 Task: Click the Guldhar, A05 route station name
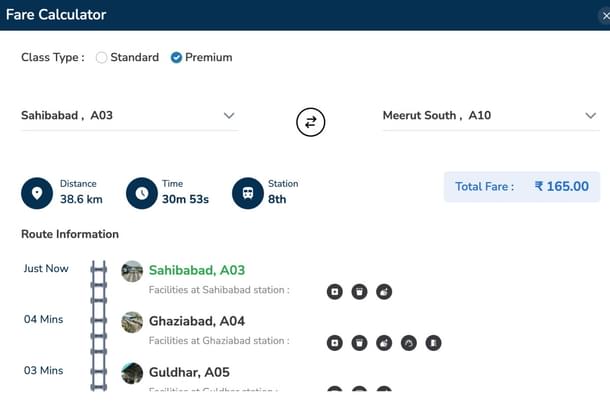tap(190, 372)
